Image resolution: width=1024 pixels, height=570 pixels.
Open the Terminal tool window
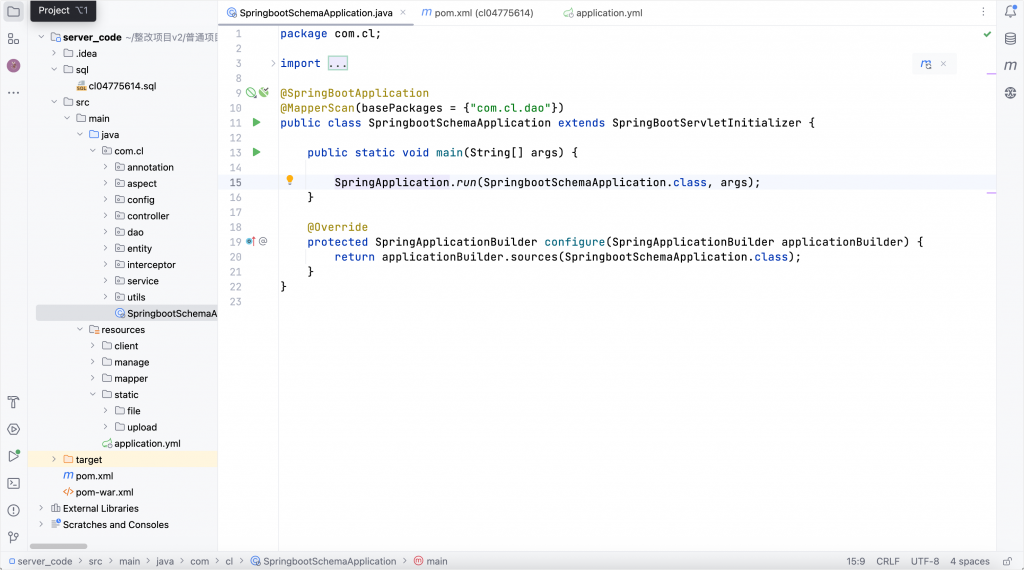click(x=13, y=483)
